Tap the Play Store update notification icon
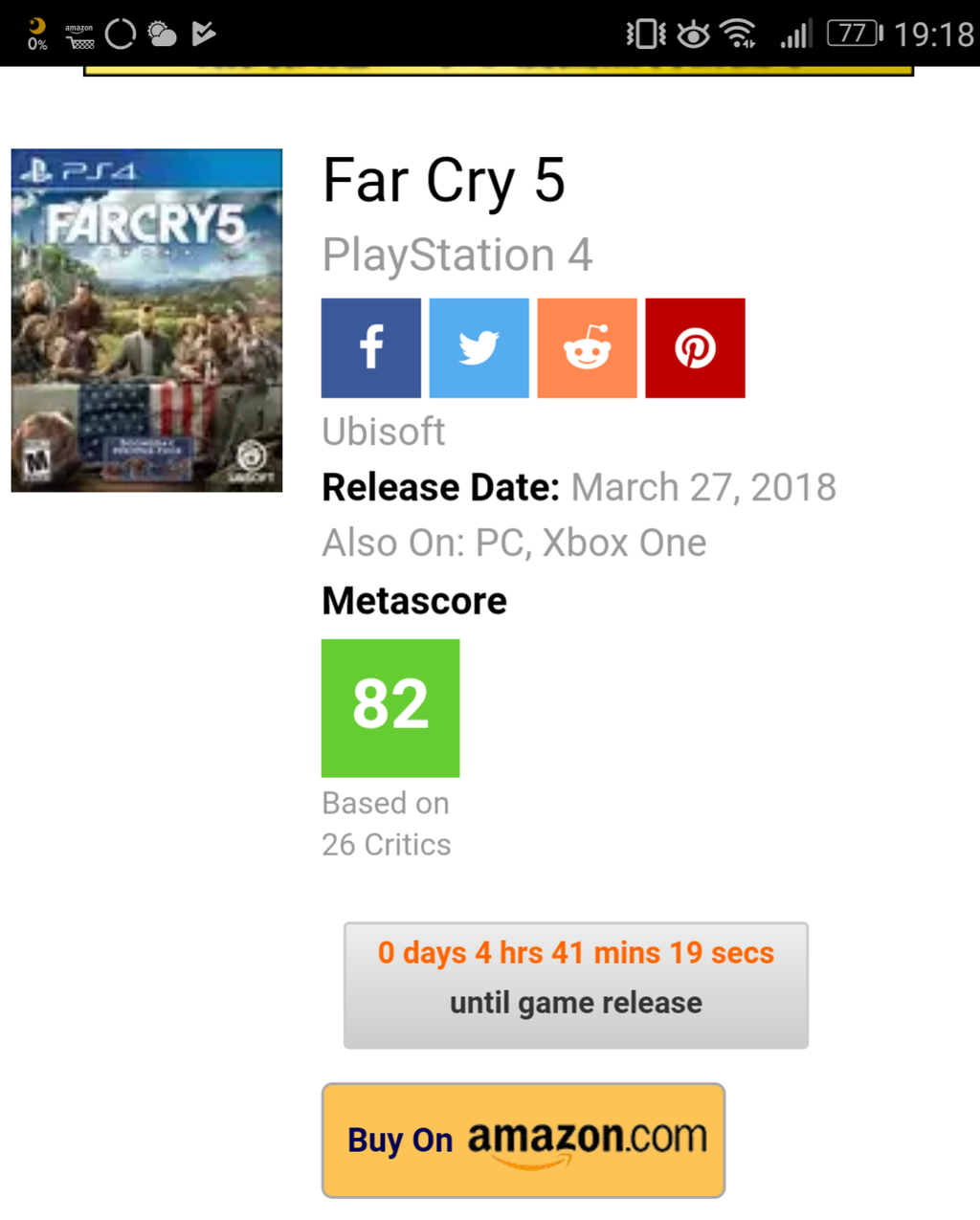 tap(204, 34)
